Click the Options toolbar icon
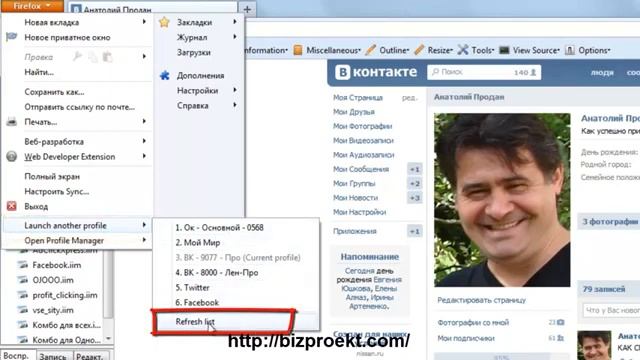Viewport: 640px width, 360px height. point(570,50)
